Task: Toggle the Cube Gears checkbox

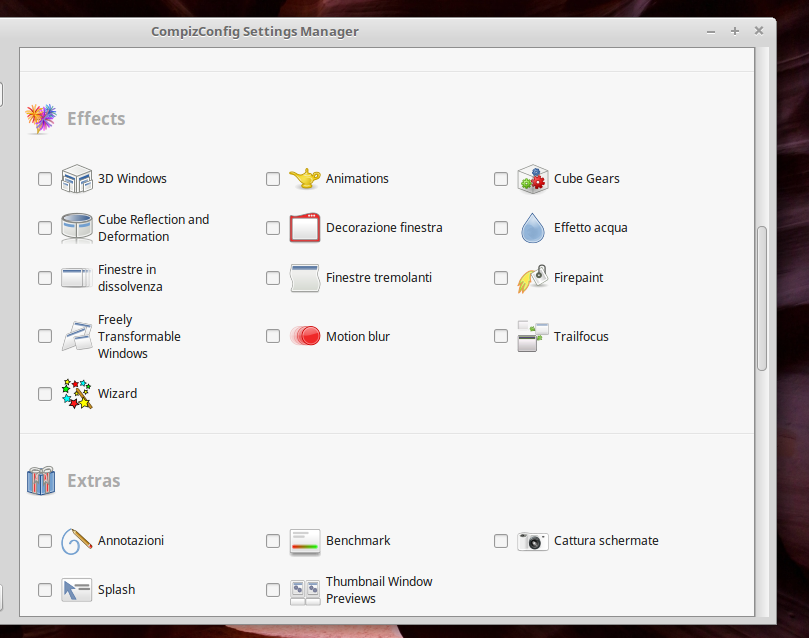Action: (x=501, y=179)
